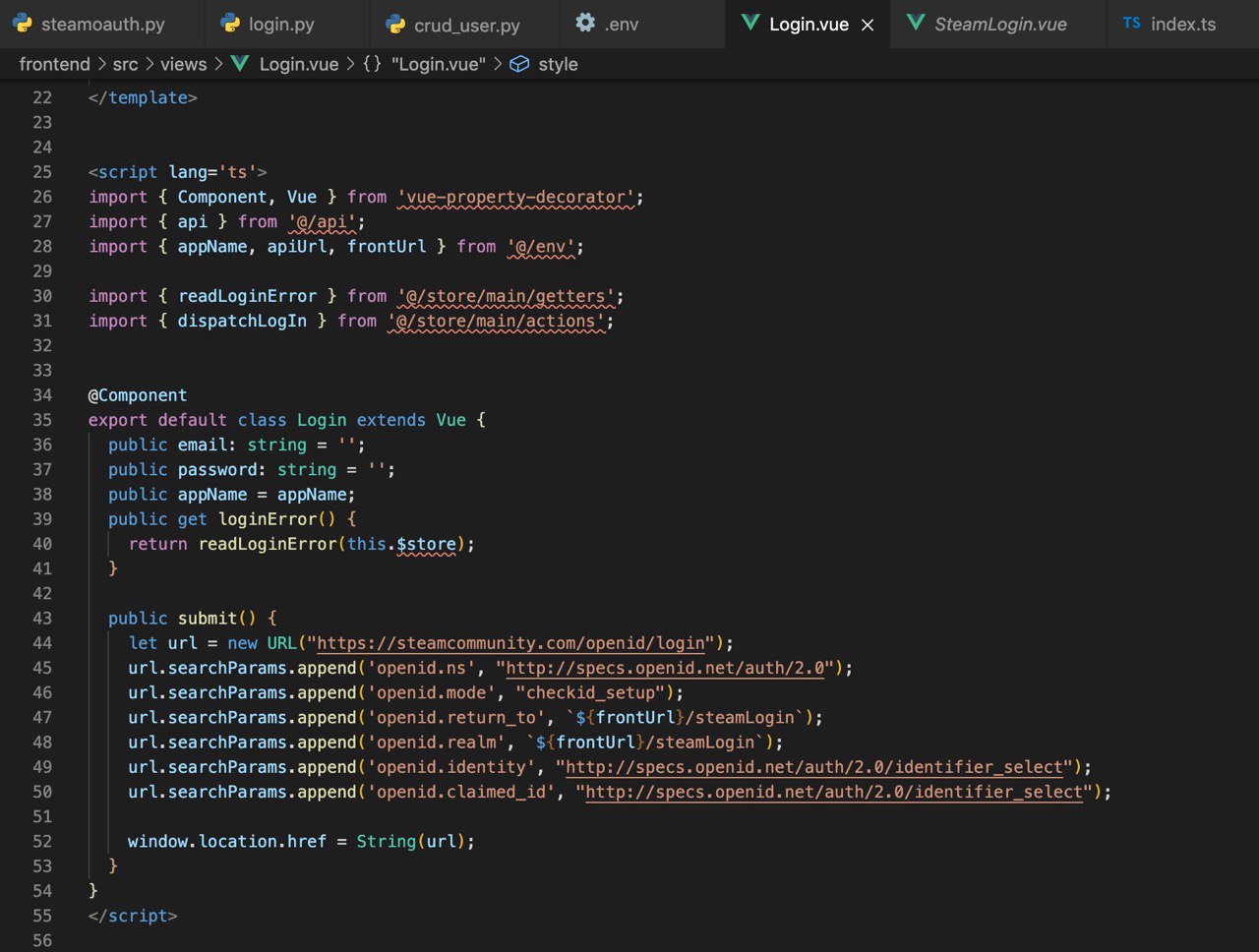Click the Vue icon in the breadcrumb
This screenshot has width=1259, height=952.
click(240, 64)
